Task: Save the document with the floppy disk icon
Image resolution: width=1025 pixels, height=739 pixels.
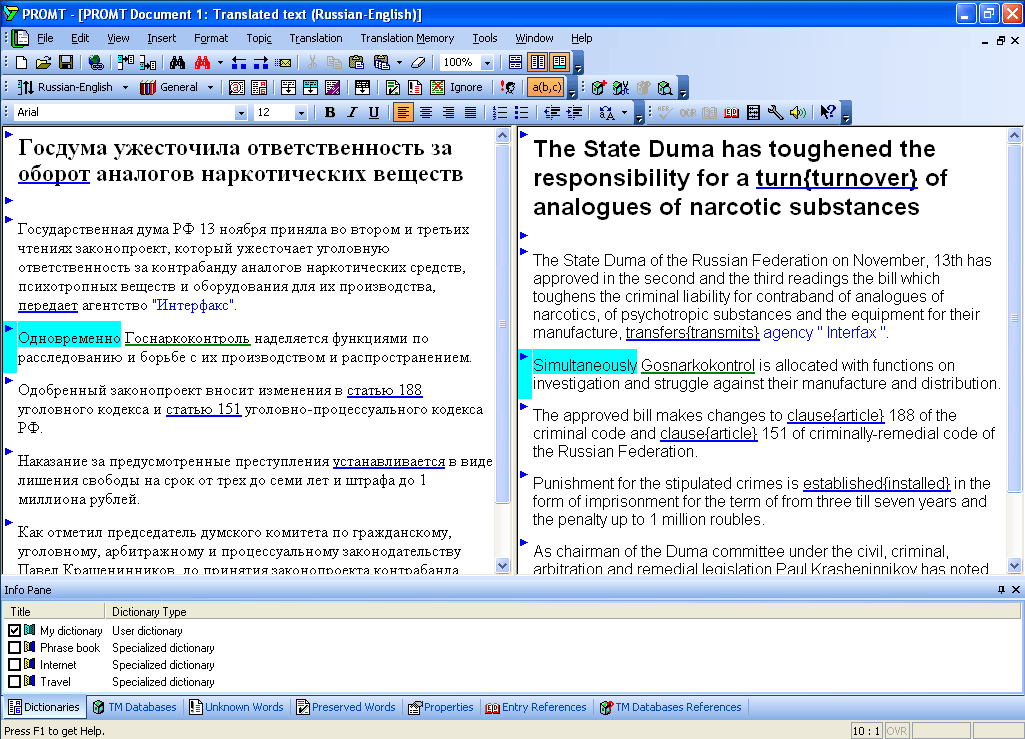Action: (x=65, y=63)
